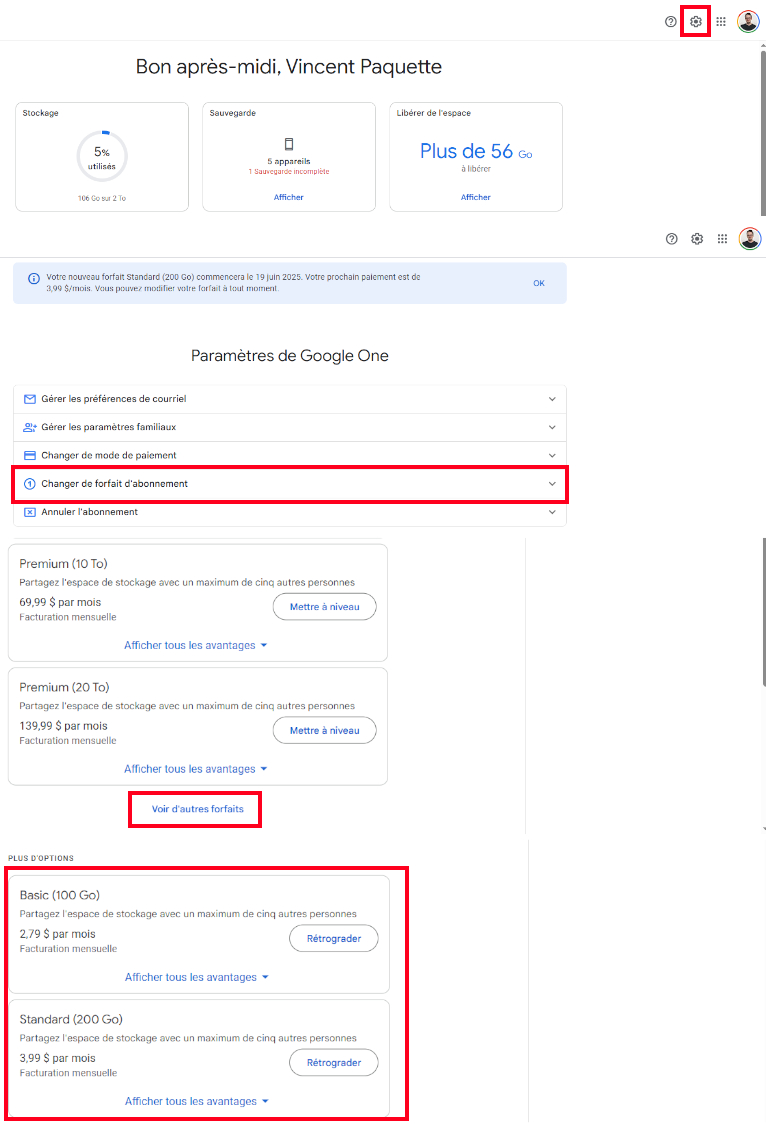Image resolution: width=766 pixels, height=1124 pixels.
Task: Click the Paramètres de Google One heading
Action: click(289, 356)
